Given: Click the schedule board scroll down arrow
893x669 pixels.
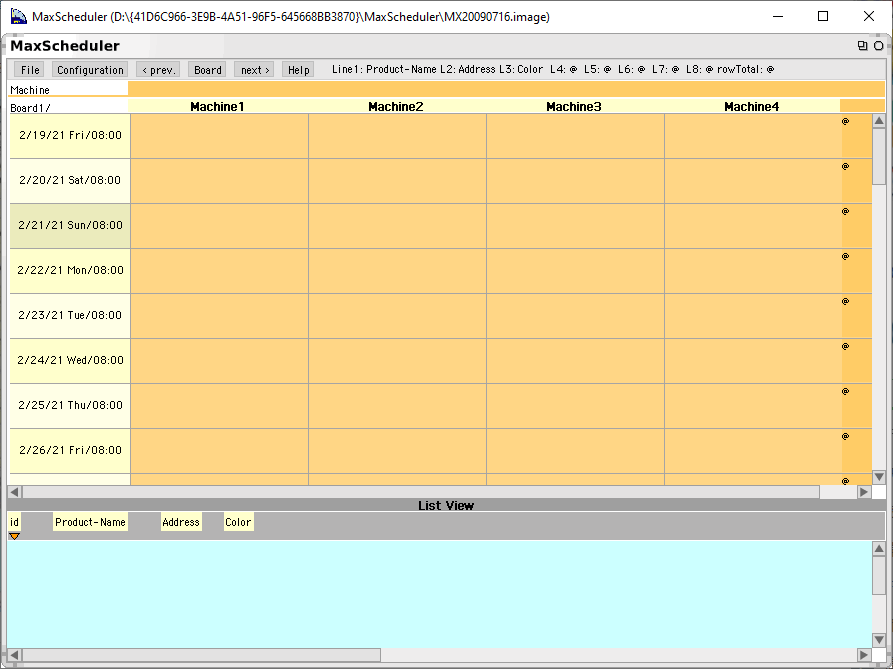Looking at the screenshot, I should [x=879, y=477].
